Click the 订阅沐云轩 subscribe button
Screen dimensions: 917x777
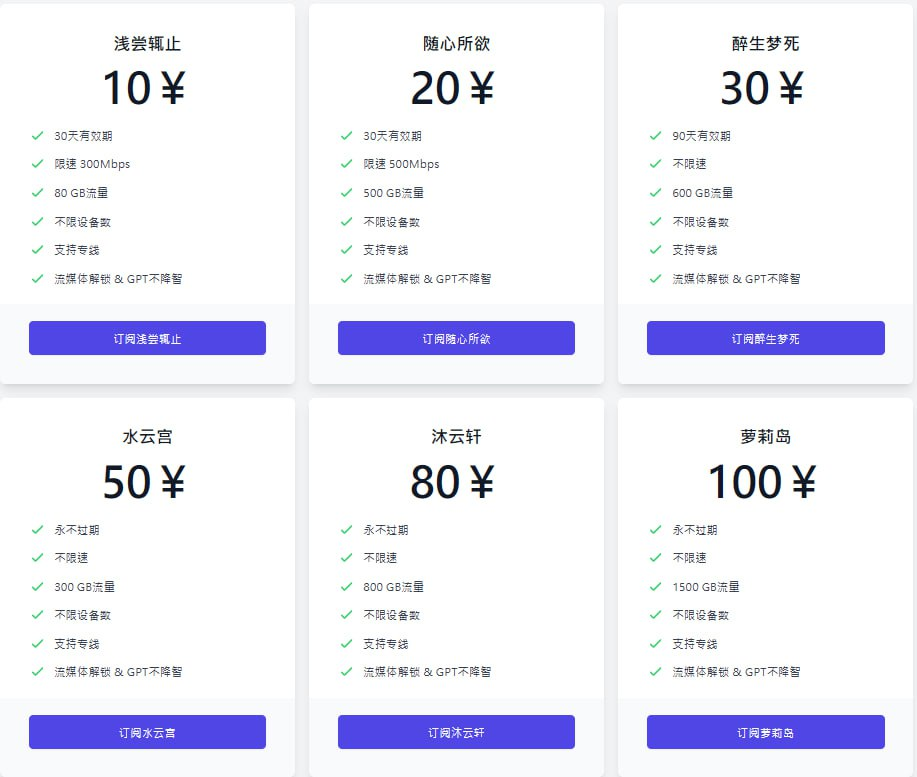[x=455, y=731]
